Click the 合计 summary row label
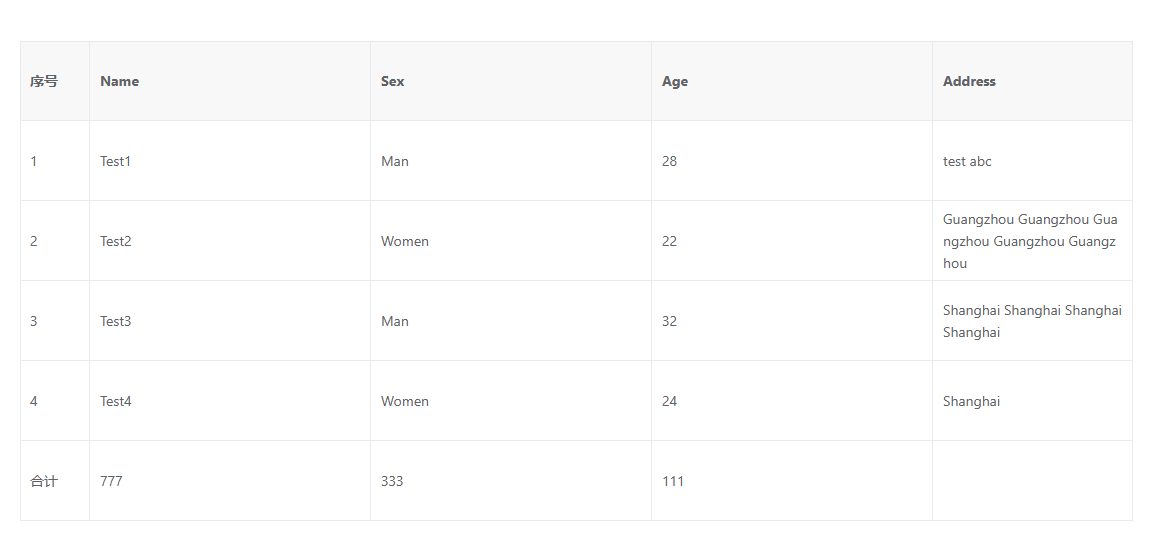This screenshot has width=1154, height=537. (44, 481)
